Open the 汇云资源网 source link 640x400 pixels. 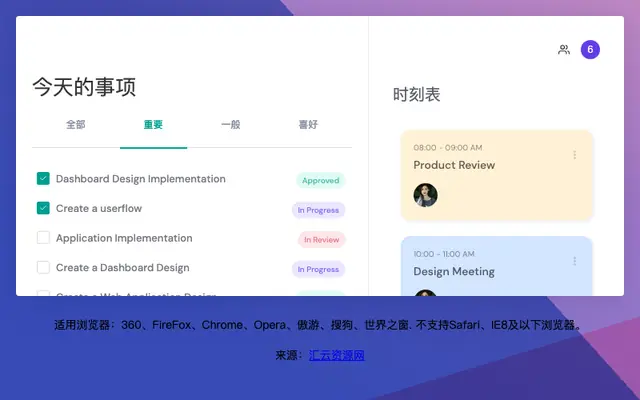(336, 355)
